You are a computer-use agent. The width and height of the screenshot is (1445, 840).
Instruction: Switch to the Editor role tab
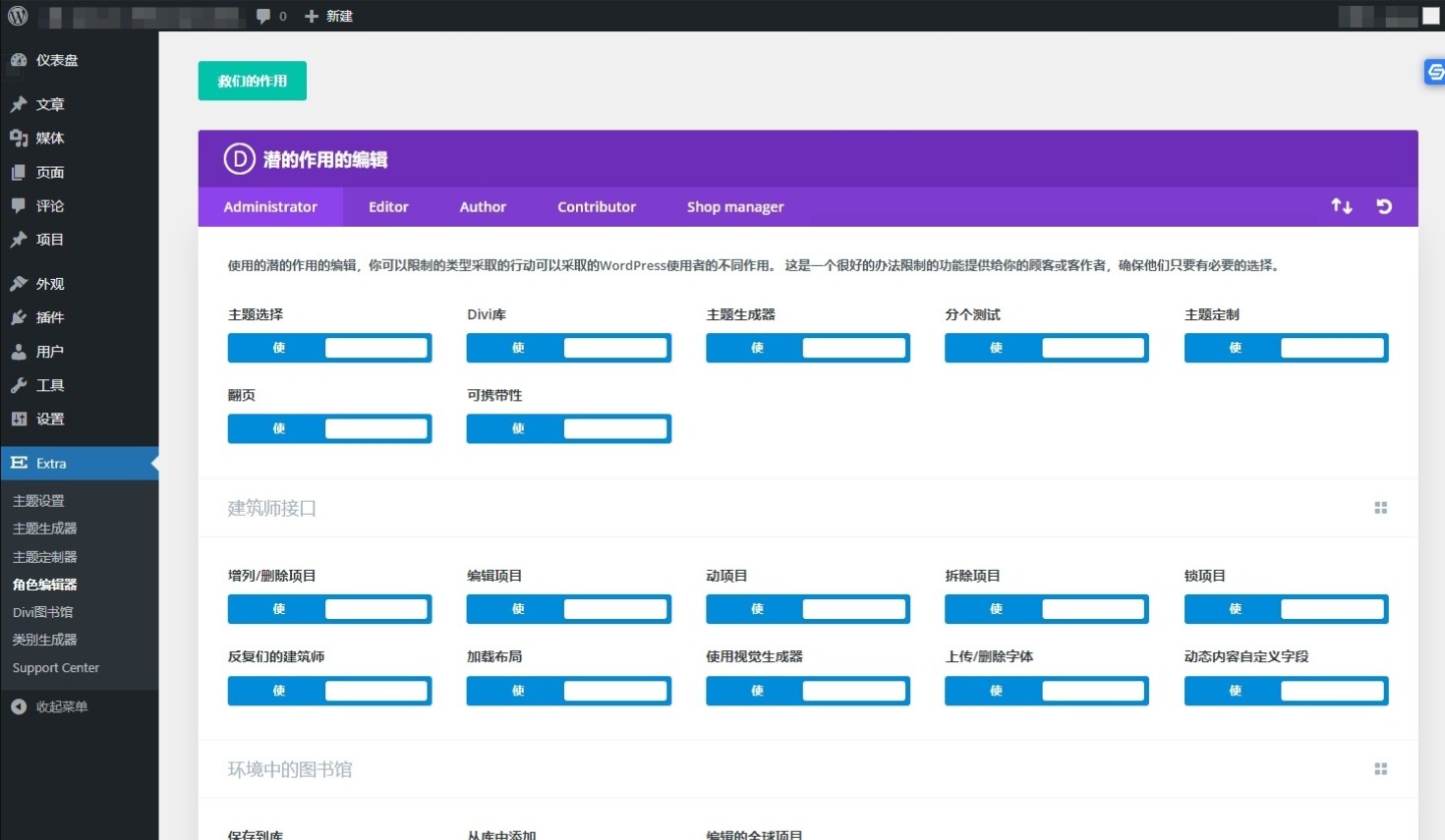(388, 207)
